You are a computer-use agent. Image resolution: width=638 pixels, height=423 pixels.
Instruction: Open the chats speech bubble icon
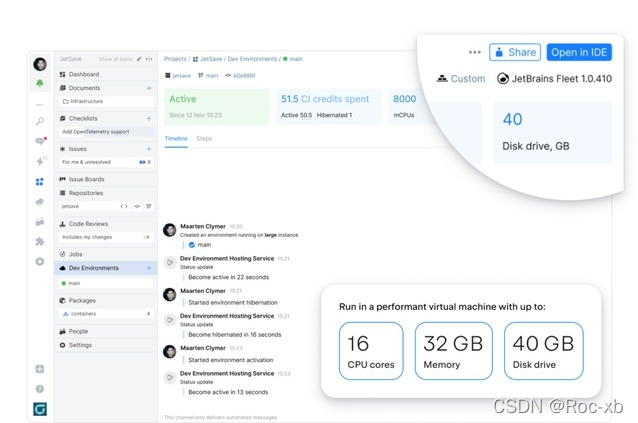point(40,141)
